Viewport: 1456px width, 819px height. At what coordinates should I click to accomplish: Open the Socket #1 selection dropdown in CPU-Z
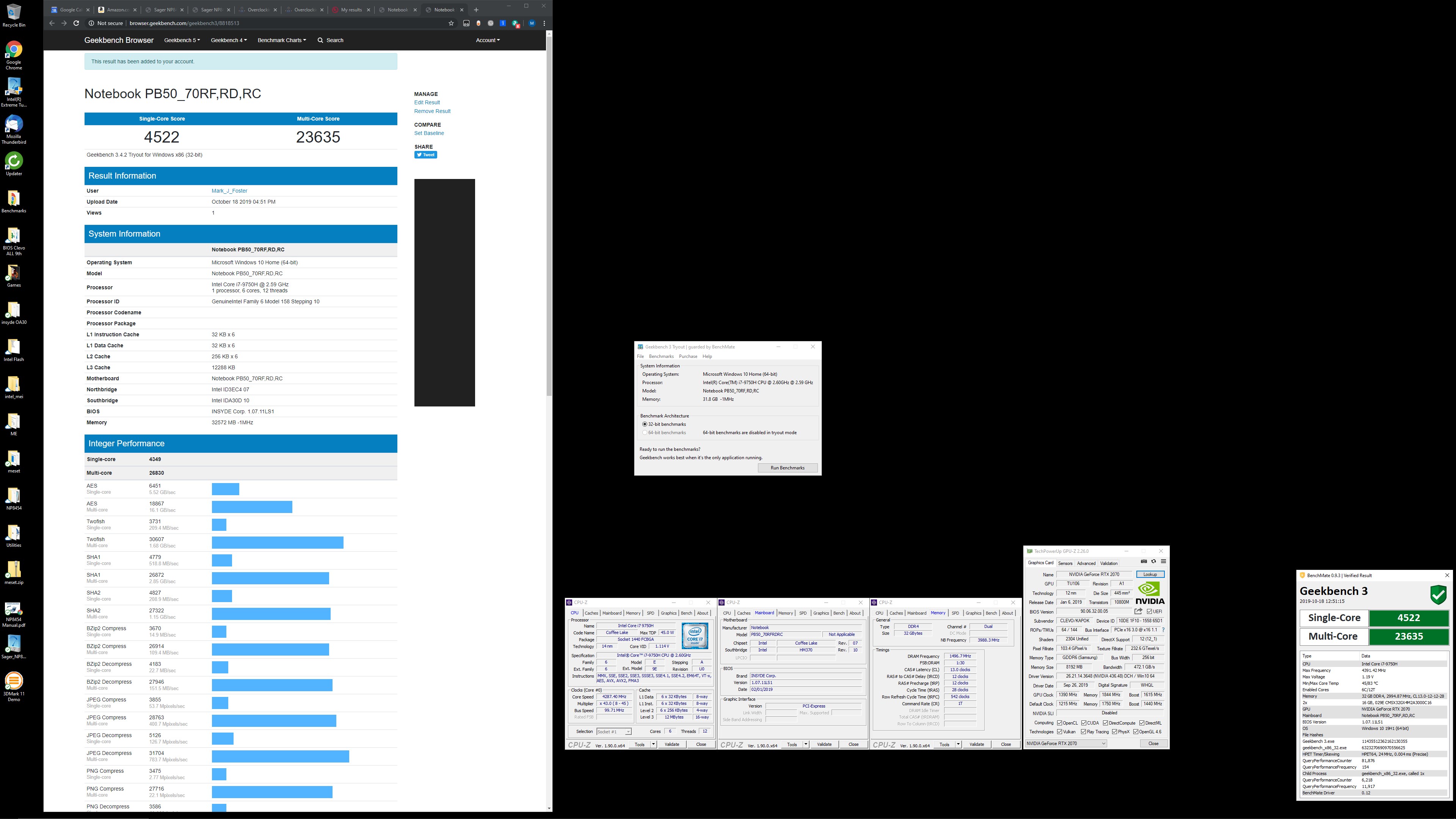point(614,731)
